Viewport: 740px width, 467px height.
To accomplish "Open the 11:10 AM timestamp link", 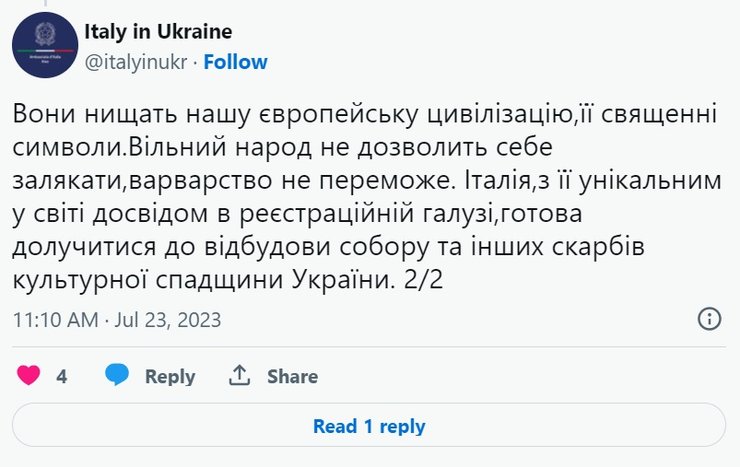I will [x=56, y=321].
